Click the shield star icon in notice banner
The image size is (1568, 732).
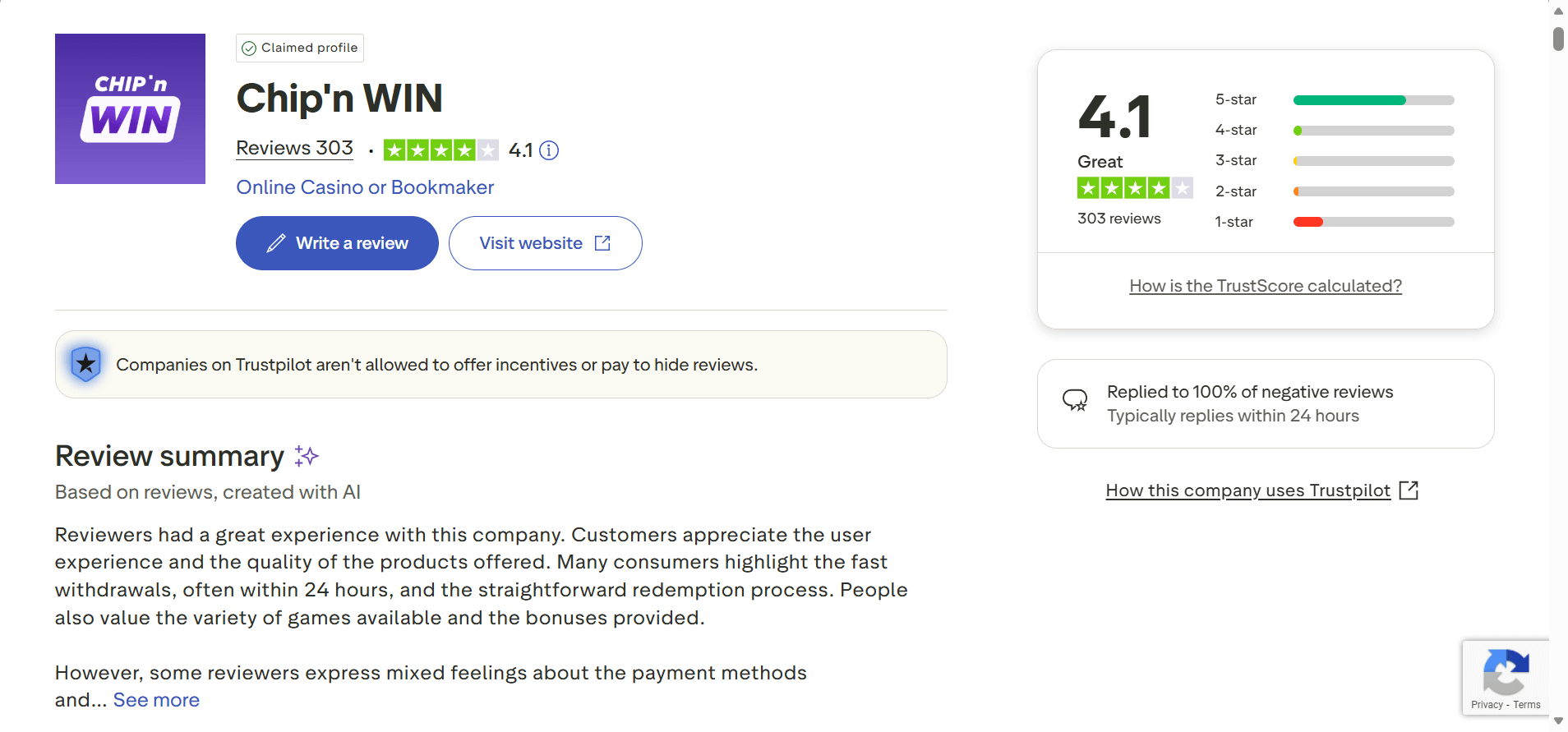tap(85, 364)
